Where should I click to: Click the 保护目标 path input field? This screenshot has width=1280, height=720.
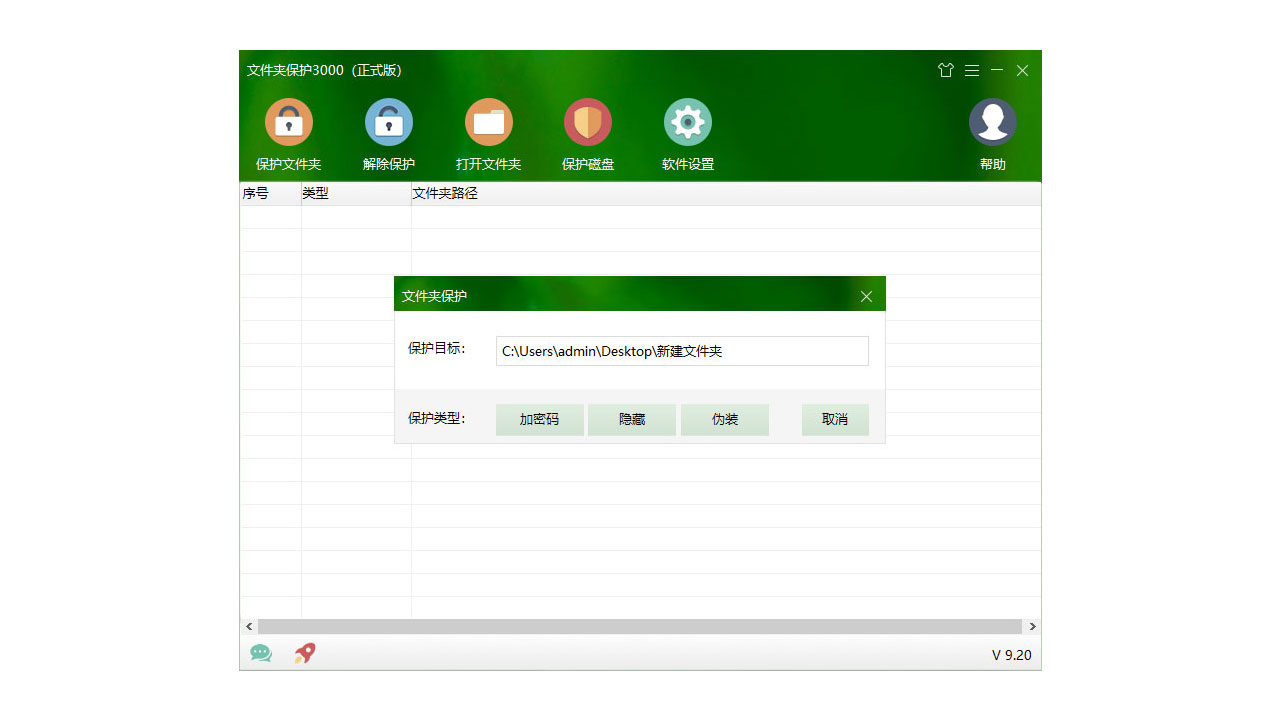point(682,351)
